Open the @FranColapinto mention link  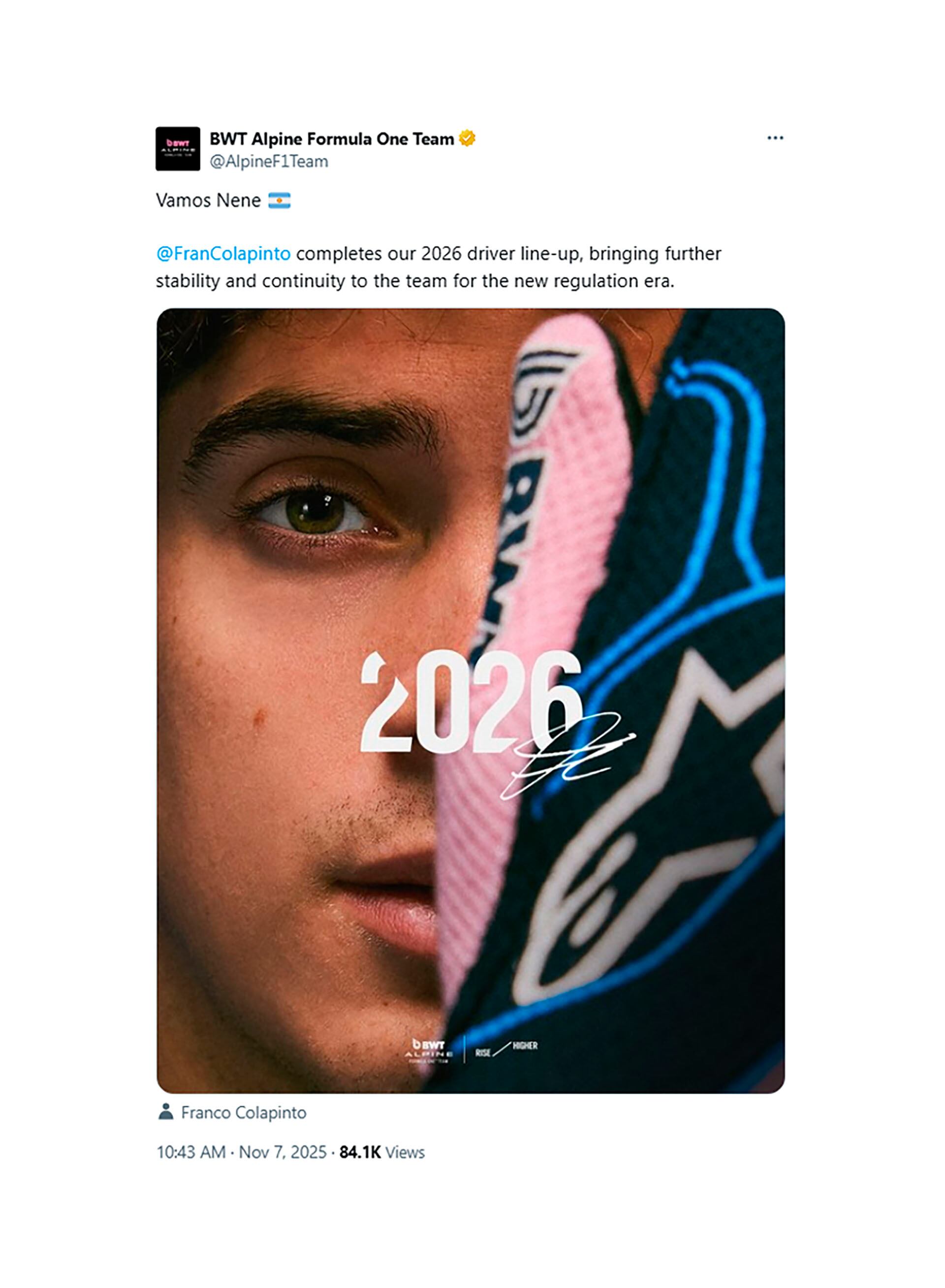tap(223, 253)
